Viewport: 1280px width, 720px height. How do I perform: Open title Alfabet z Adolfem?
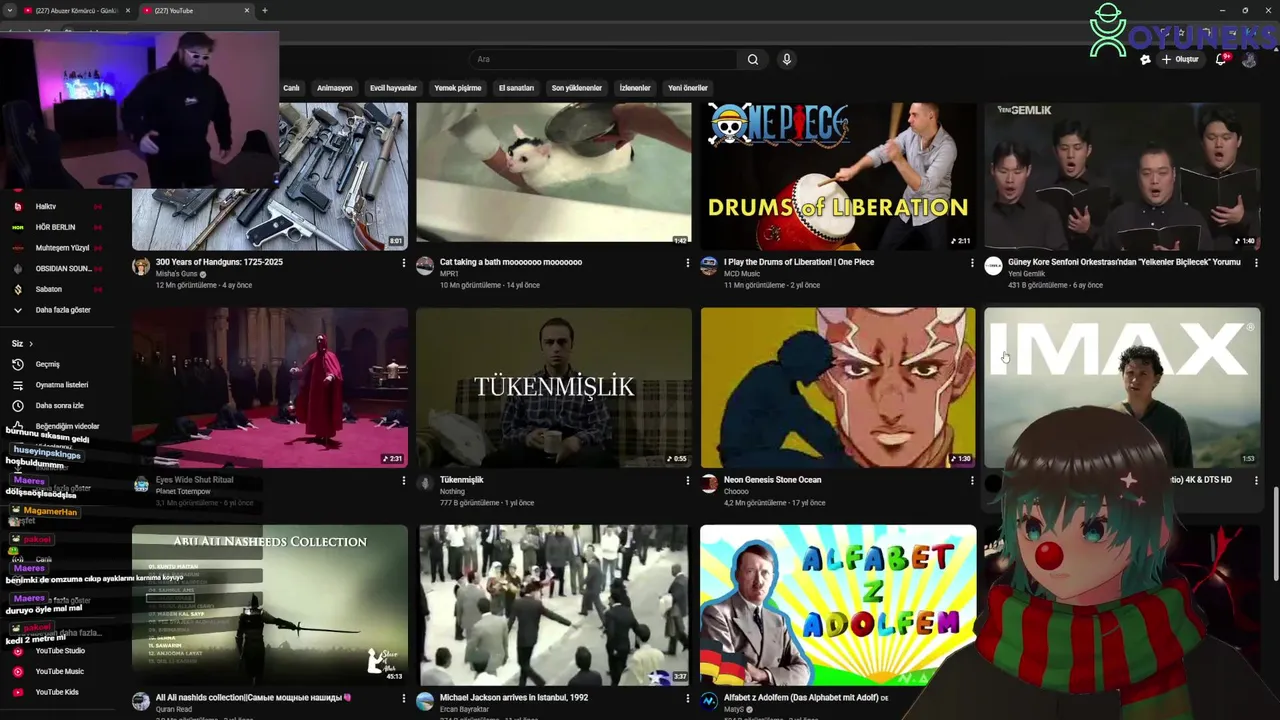[806, 697]
